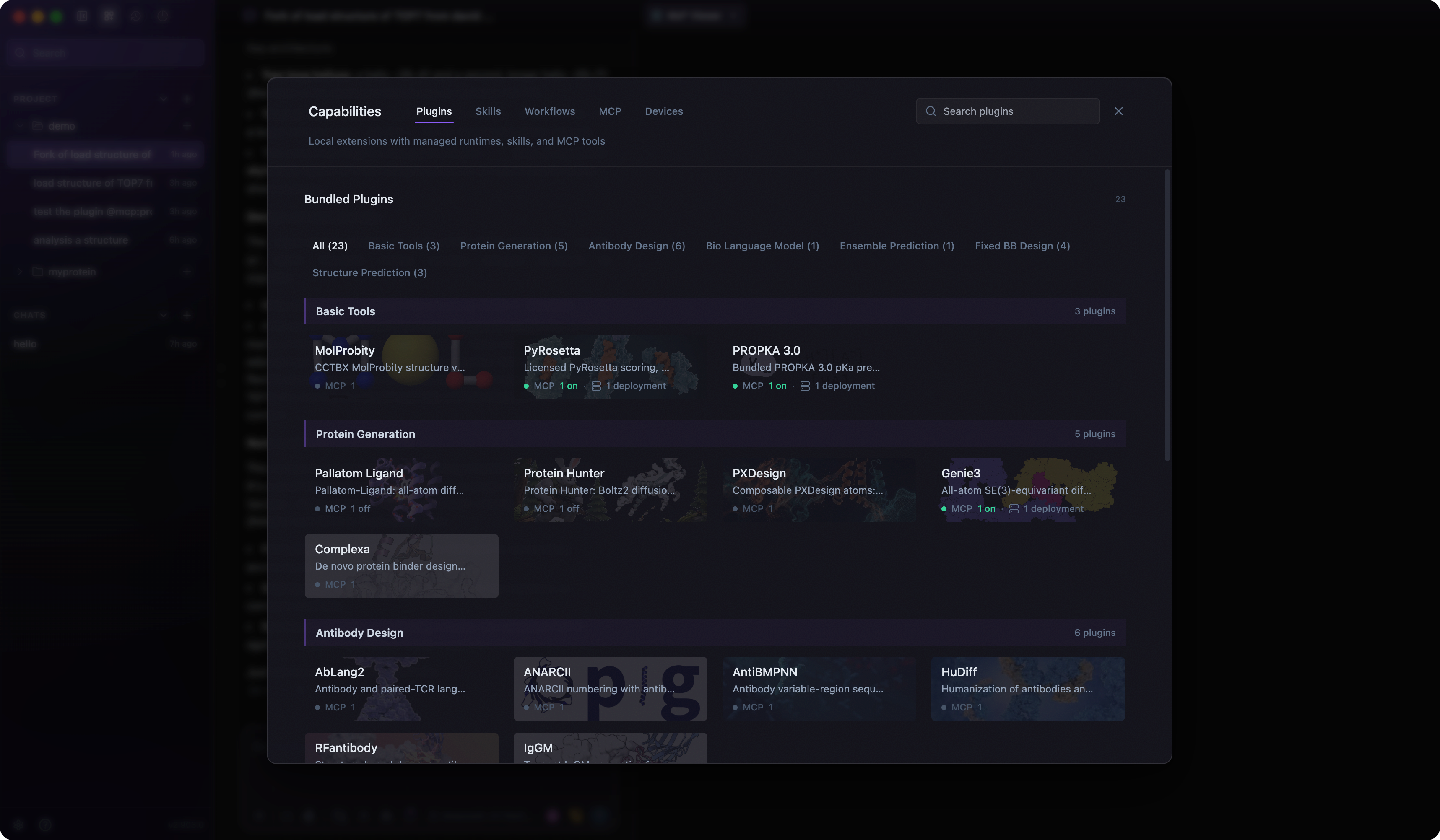Click the "1 deployment" text on PyRosetta
The image size is (1440, 840).
pos(636,386)
